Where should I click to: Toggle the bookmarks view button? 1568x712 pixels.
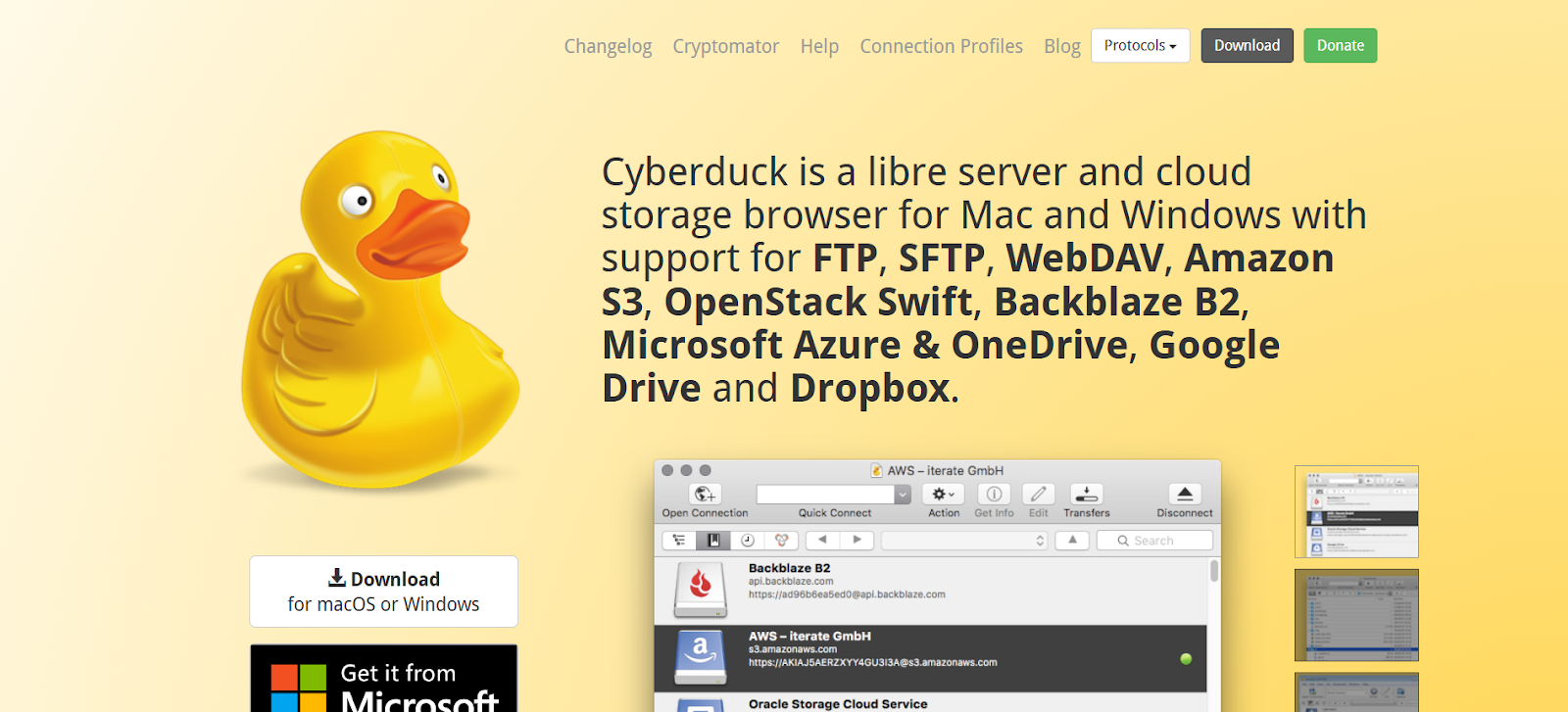(713, 541)
